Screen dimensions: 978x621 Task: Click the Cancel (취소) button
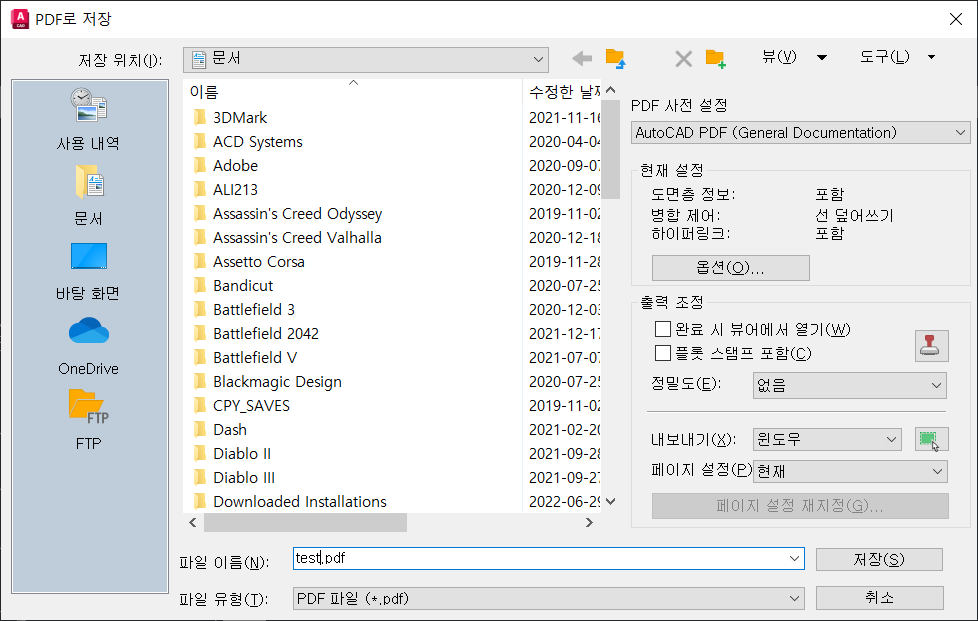point(879,598)
